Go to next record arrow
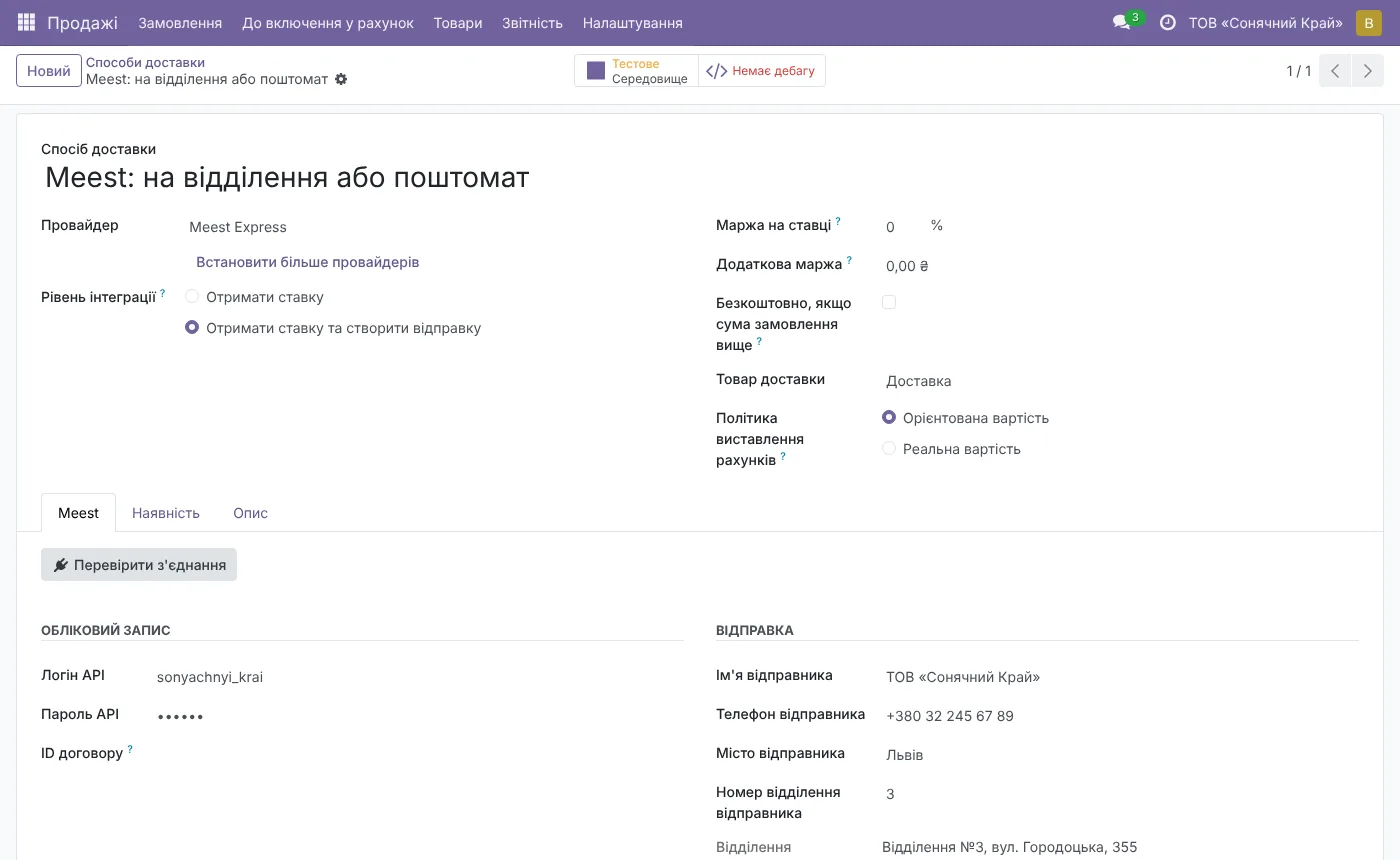The image size is (1400, 860). pos(1368,71)
